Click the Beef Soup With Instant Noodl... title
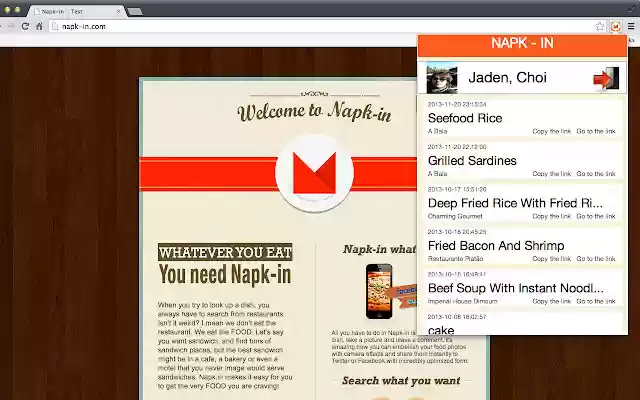 (516, 288)
